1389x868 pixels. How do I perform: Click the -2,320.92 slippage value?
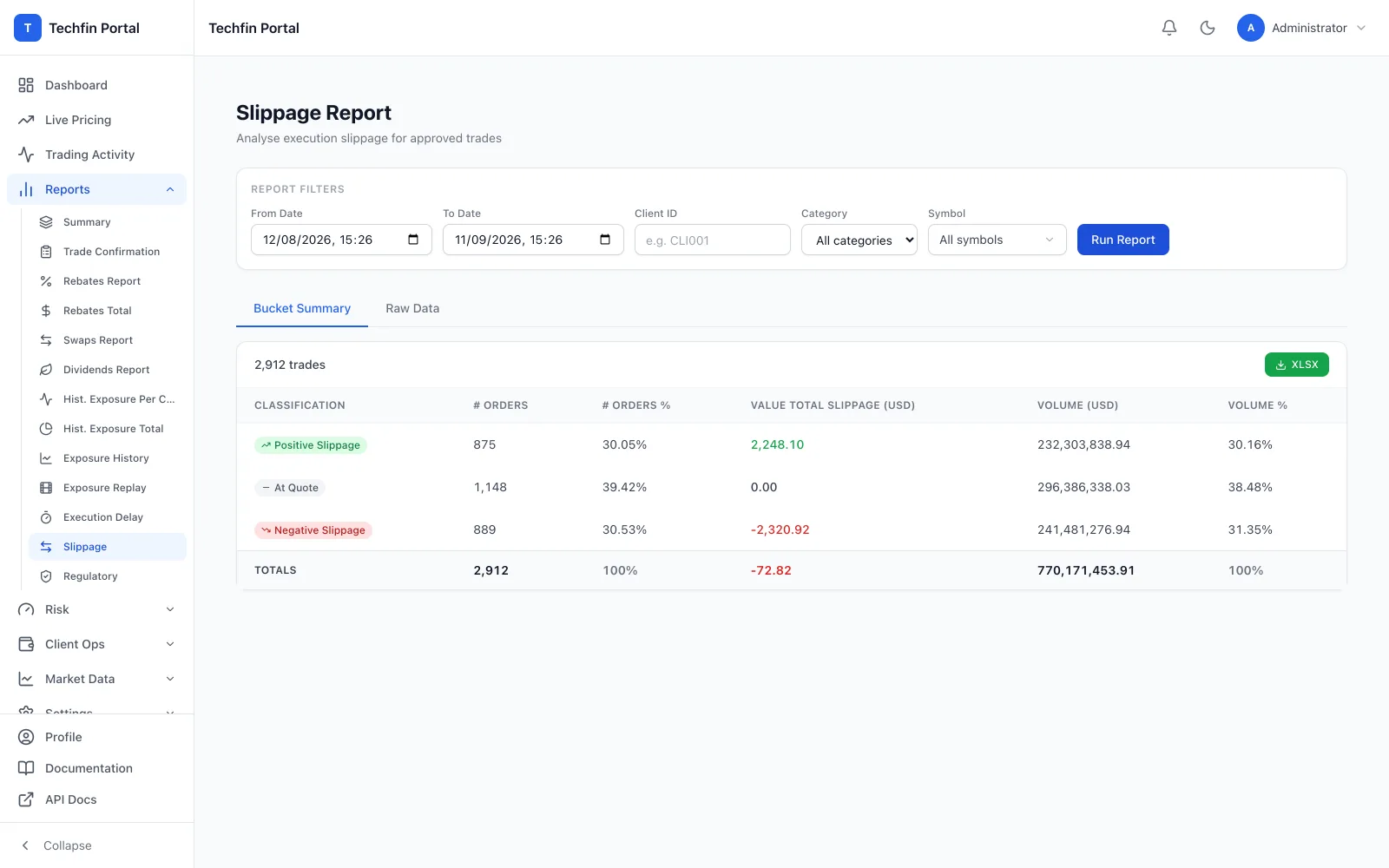[x=780, y=529]
